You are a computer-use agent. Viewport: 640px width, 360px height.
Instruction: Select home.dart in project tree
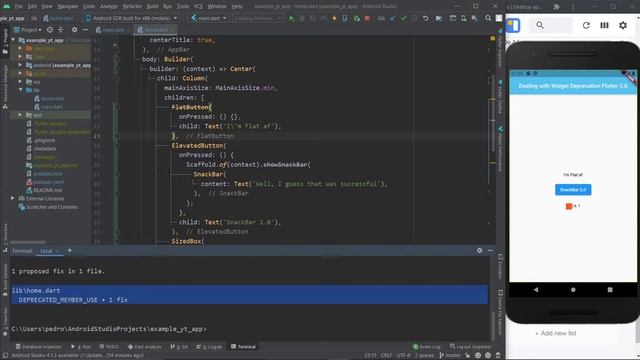point(52,98)
